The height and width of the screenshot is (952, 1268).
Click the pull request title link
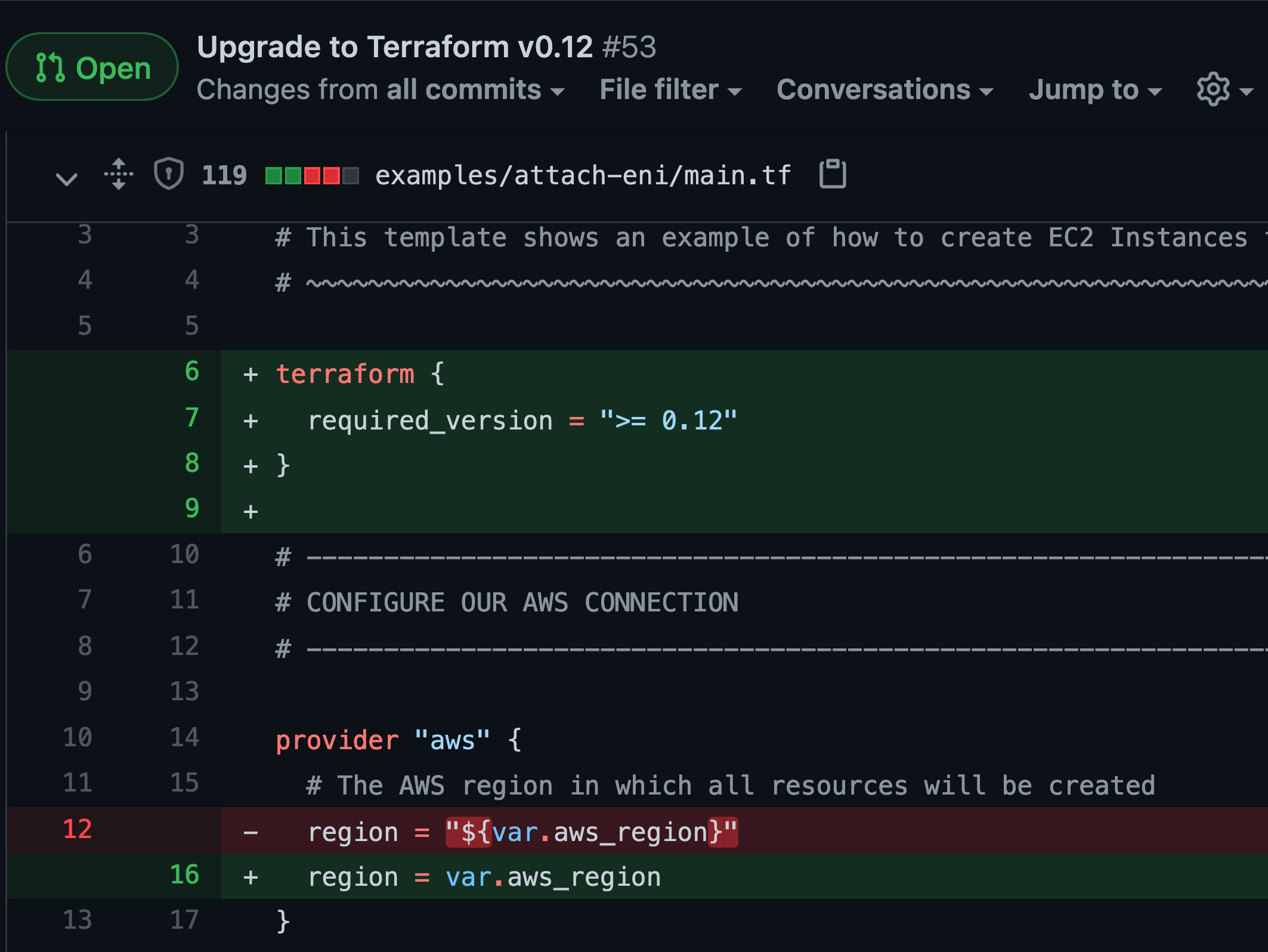tap(395, 47)
